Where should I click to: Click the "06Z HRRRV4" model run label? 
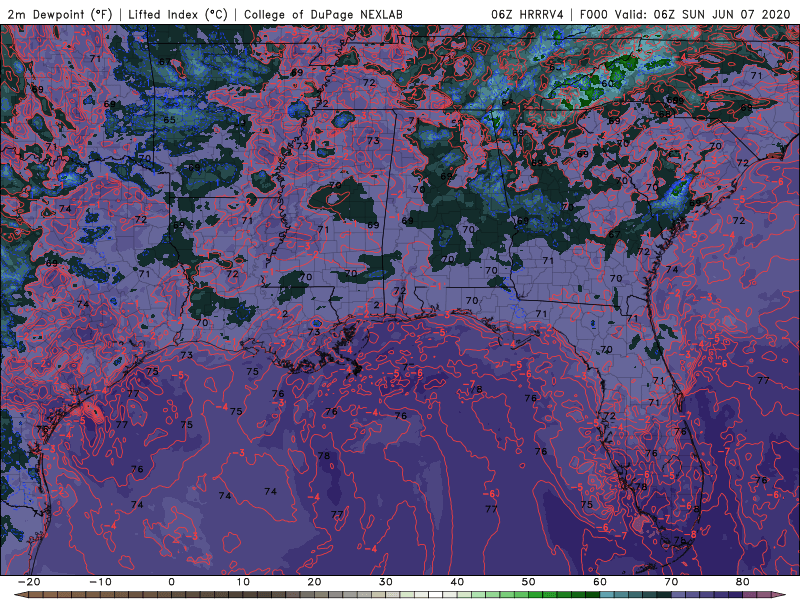coord(527,14)
